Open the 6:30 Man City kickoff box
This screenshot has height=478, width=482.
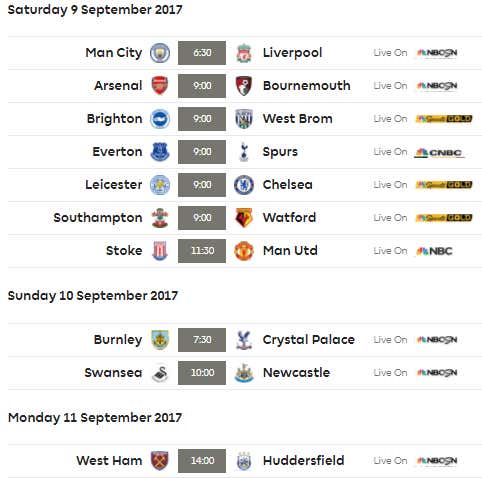coord(202,53)
